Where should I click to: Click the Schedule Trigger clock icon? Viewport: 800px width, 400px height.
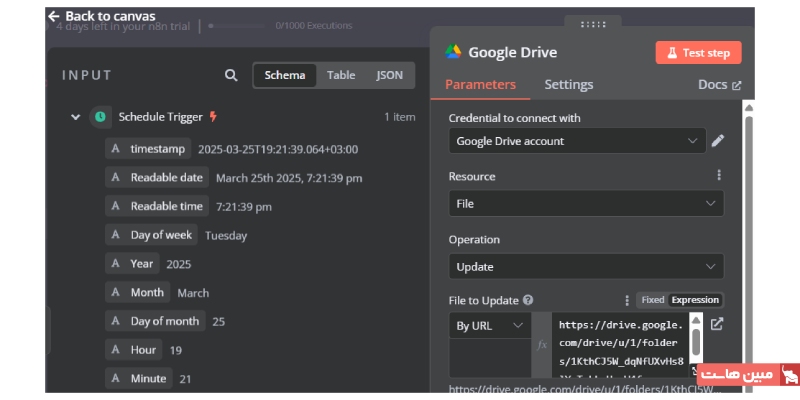pyautogui.click(x=100, y=117)
